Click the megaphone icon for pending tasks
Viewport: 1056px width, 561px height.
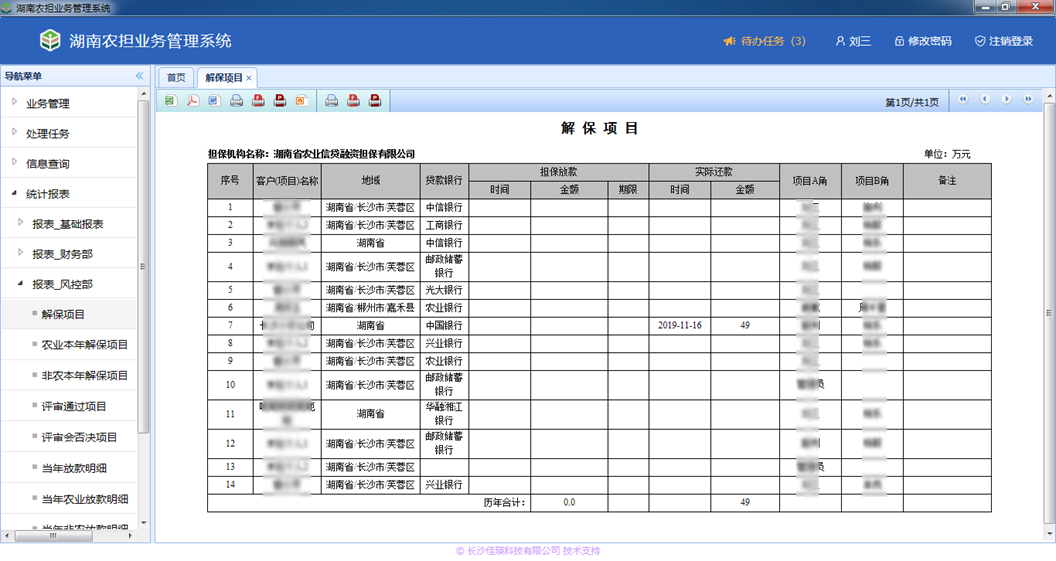729,41
